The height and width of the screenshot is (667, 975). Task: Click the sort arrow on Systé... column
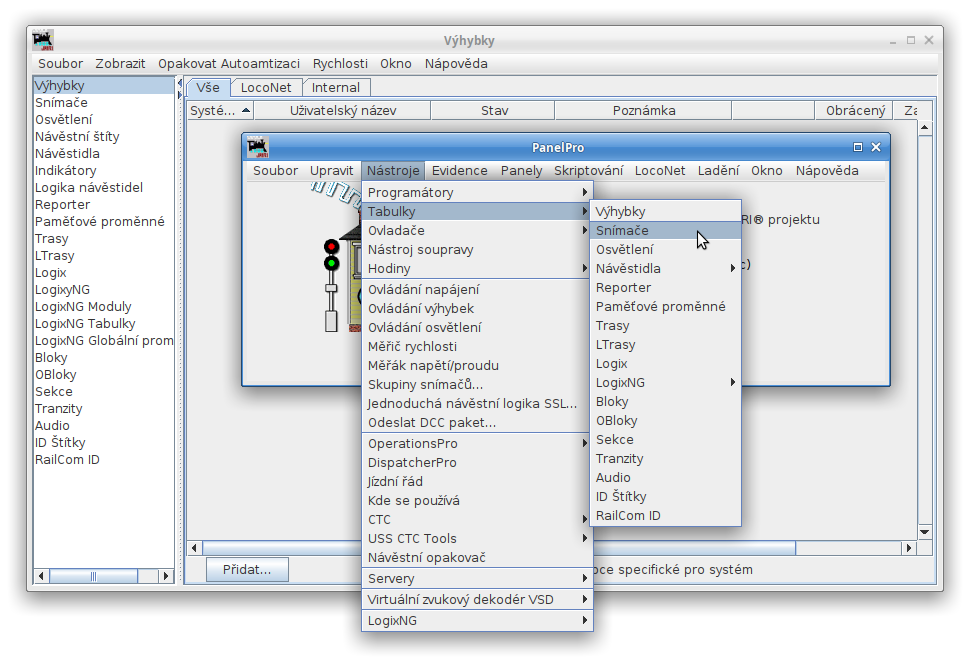pos(245,111)
